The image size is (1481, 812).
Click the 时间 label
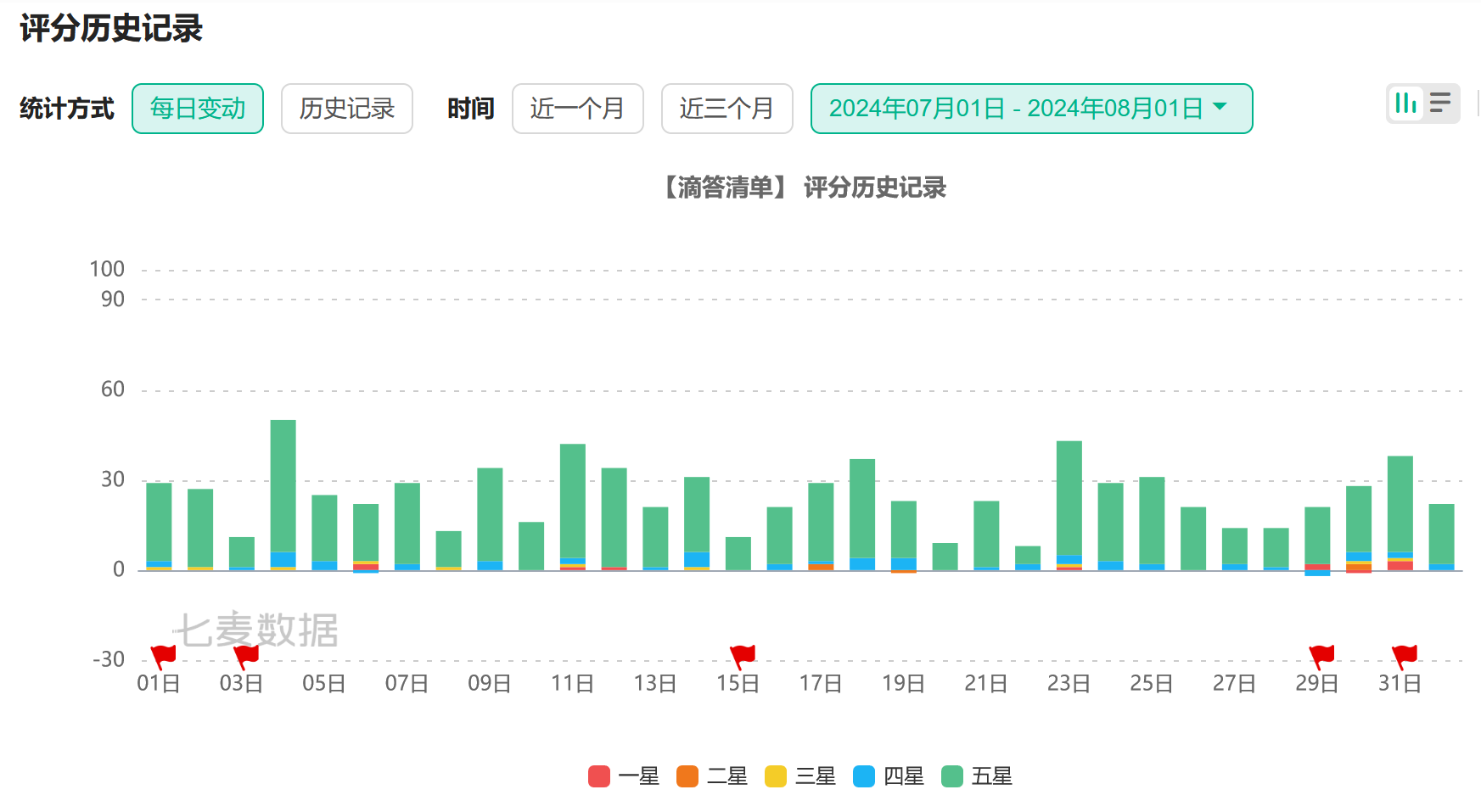[x=471, y=109]
